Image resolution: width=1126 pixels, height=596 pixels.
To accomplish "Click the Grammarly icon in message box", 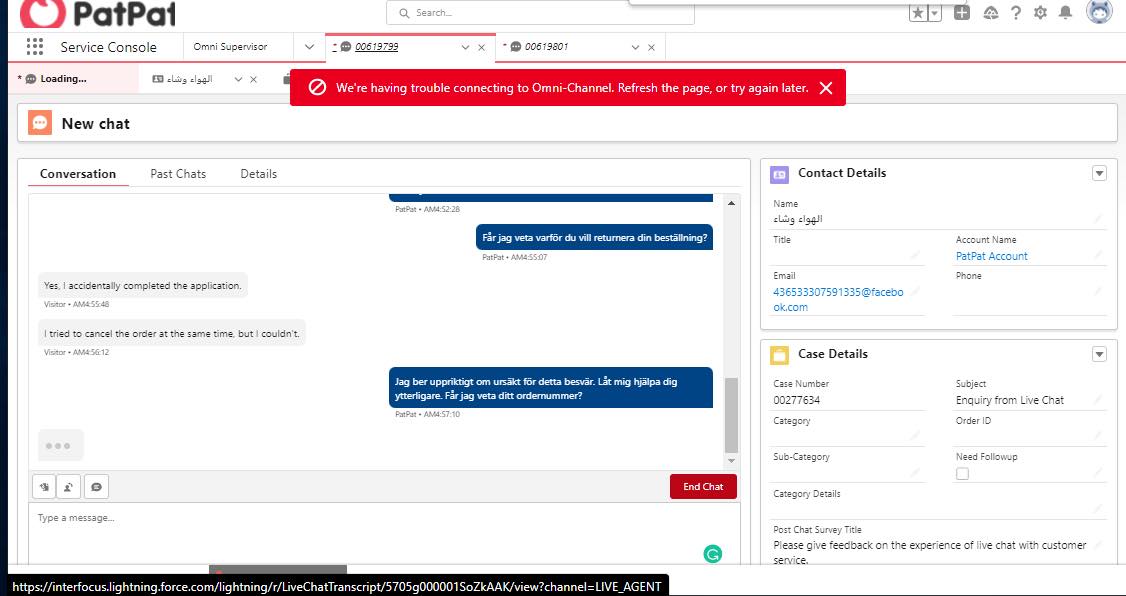I will coord(712,553).
